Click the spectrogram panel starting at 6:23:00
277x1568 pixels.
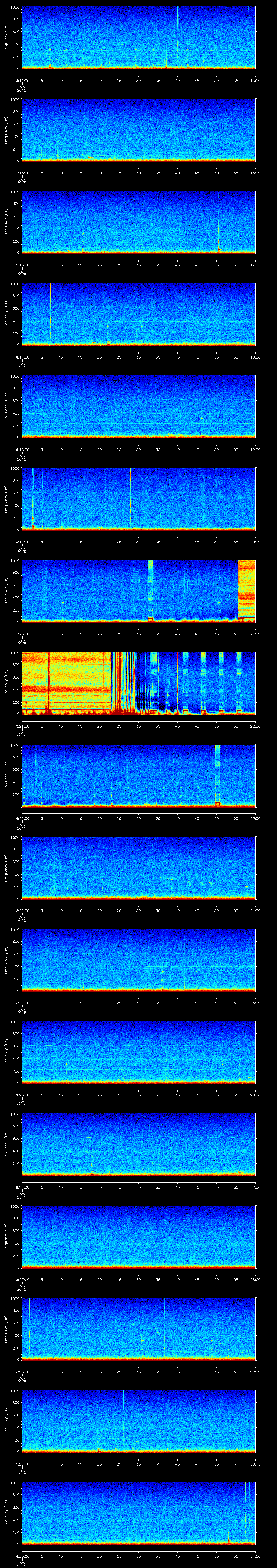(x=139, y=868)
